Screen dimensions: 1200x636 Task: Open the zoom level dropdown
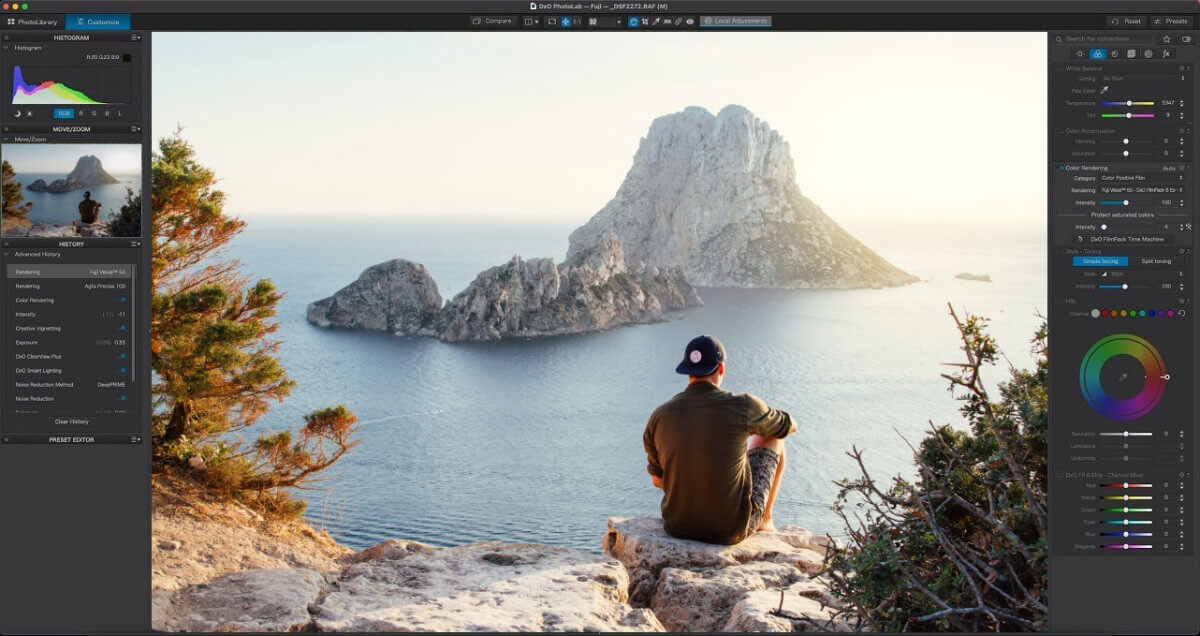(x=605, y=21)
